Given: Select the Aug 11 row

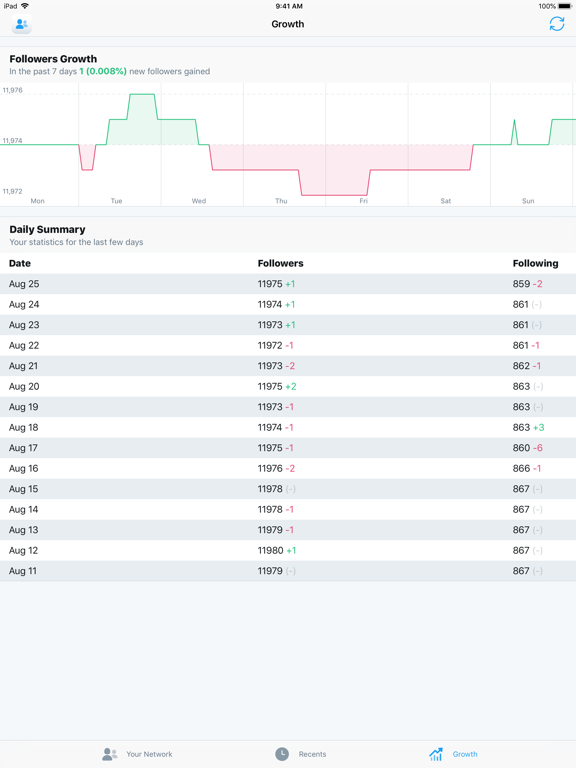Looking at the screenshot, I should click(288, 571).
